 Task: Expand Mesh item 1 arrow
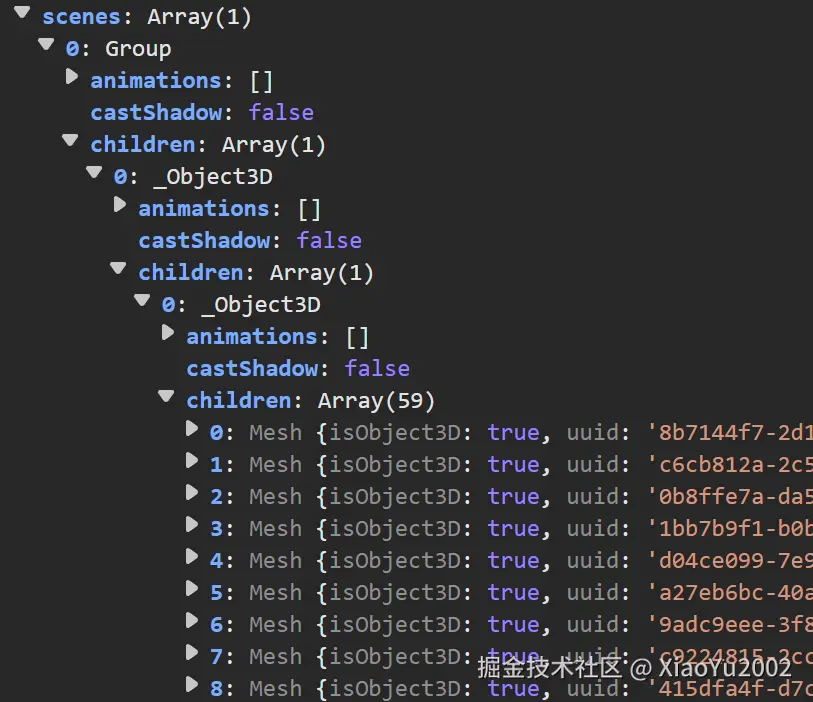[192, 461]
